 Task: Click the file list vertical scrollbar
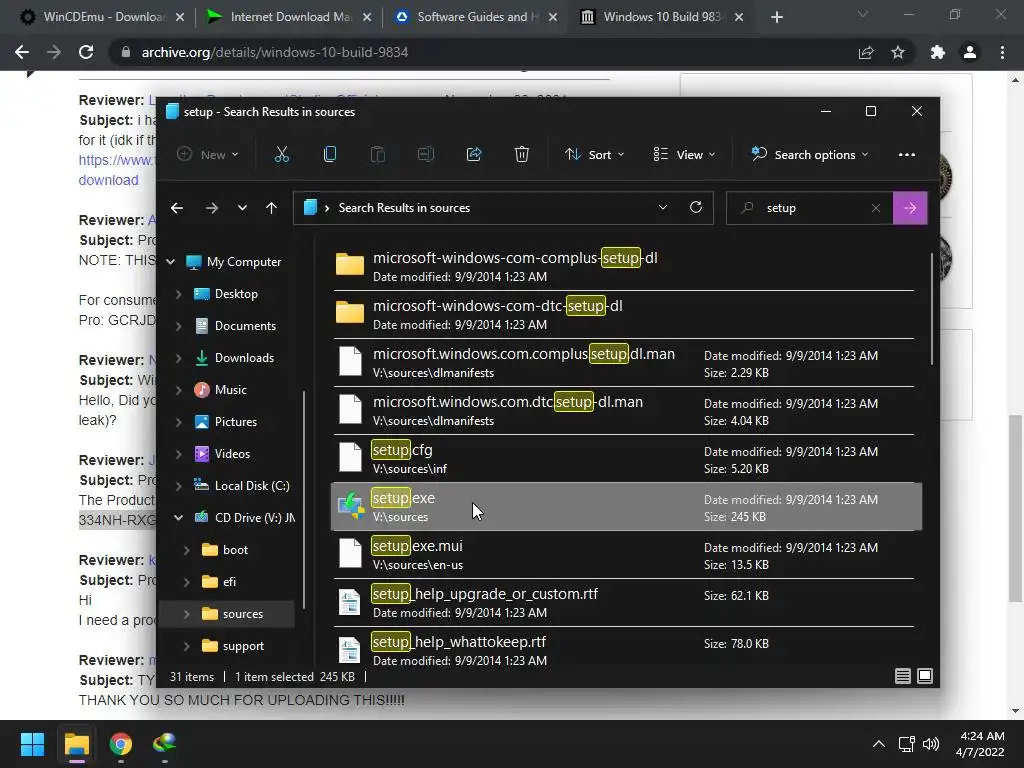pyautogui.click(x=931, y=310)
